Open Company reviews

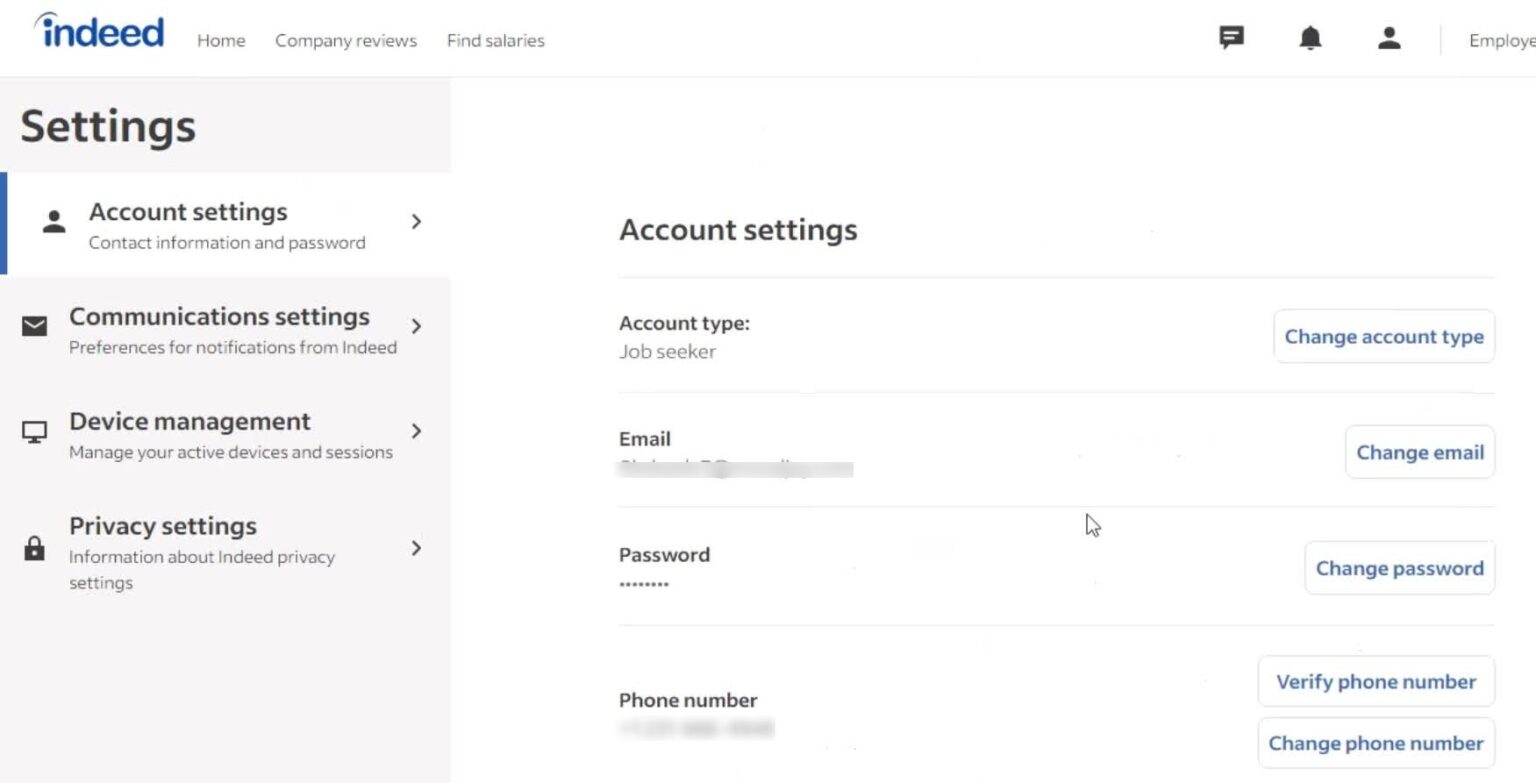(x=345, y=40)
